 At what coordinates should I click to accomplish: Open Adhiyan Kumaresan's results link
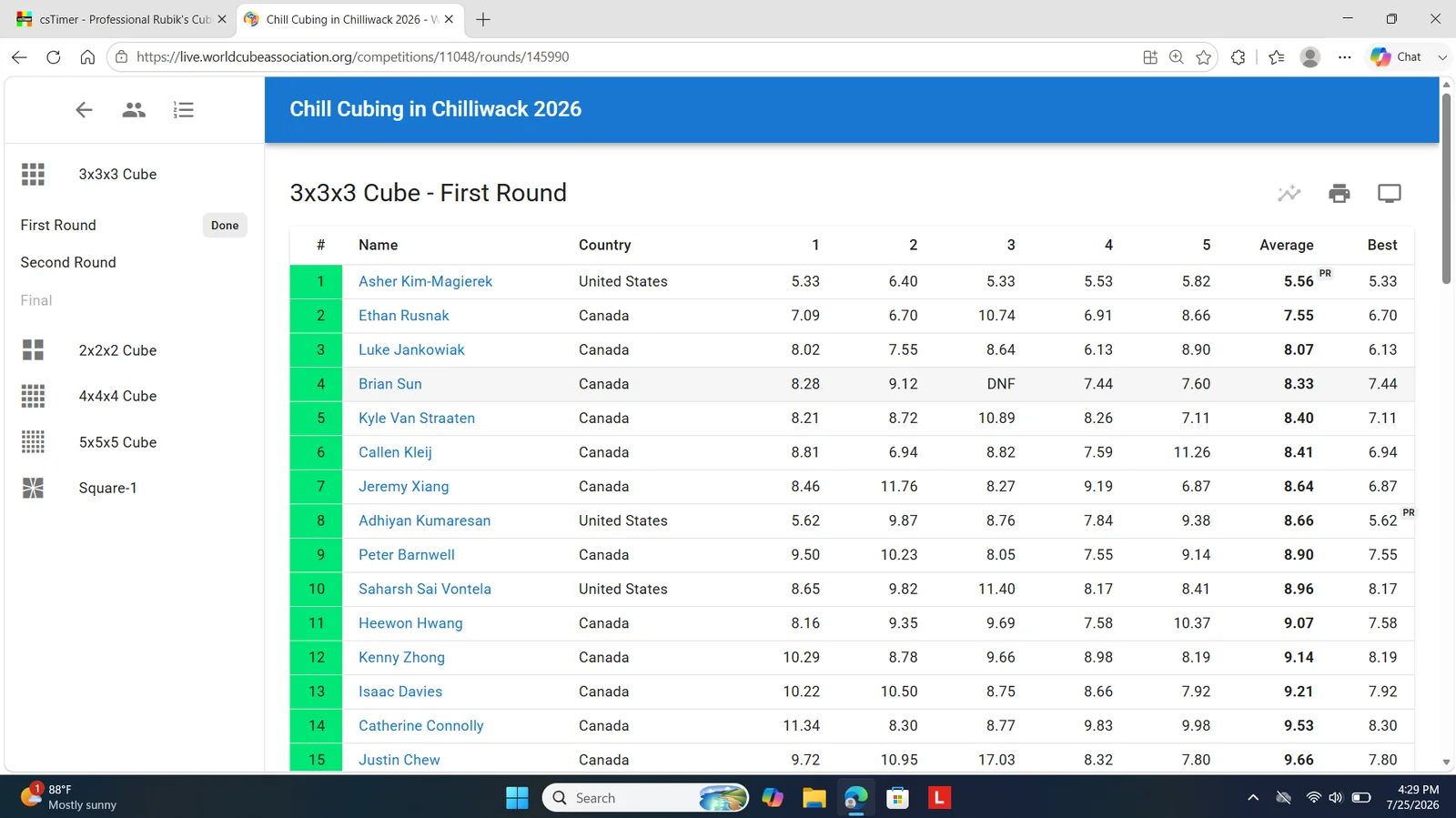click(424, 520)
